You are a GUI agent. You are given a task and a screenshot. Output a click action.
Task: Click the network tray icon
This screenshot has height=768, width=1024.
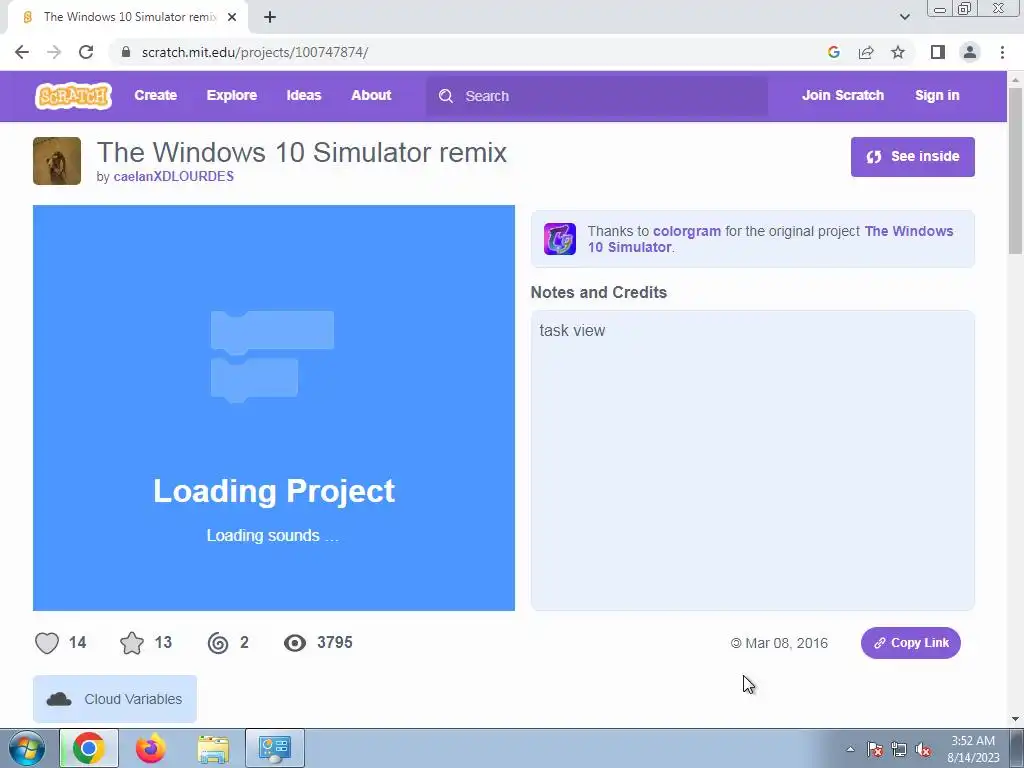click(x=899, y=749)
